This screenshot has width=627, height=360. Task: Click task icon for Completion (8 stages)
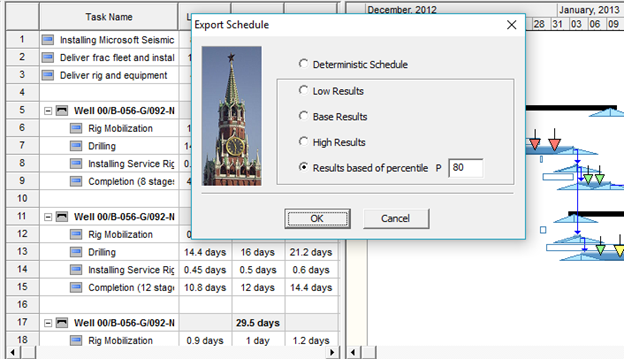pyautogui.click(x=76, y=181)
